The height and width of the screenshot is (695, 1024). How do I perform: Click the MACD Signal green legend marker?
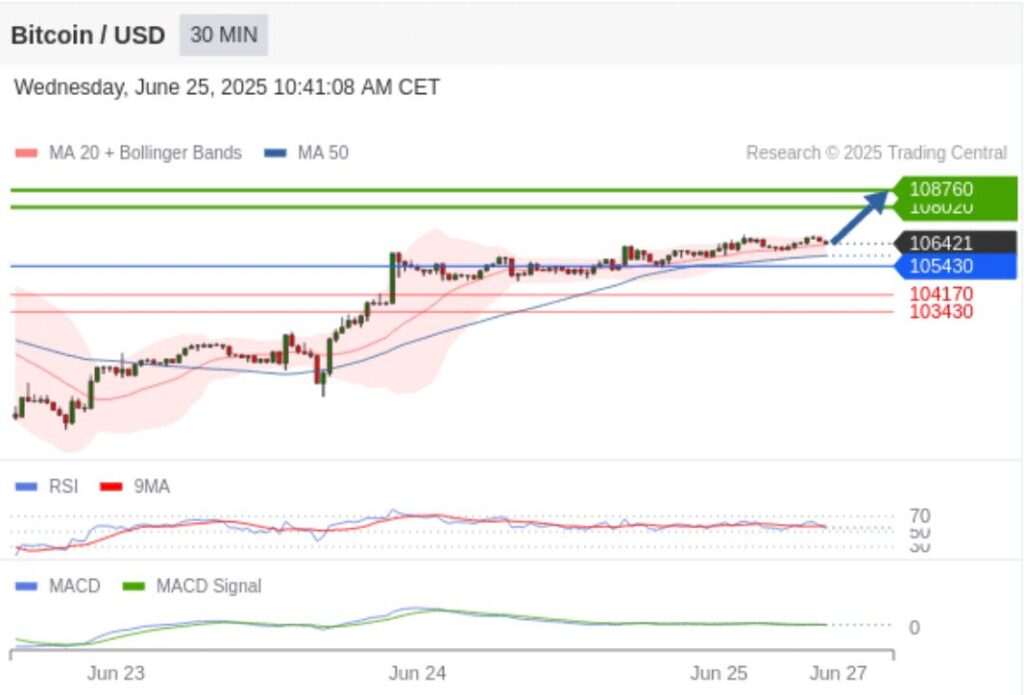click(134, 586)
